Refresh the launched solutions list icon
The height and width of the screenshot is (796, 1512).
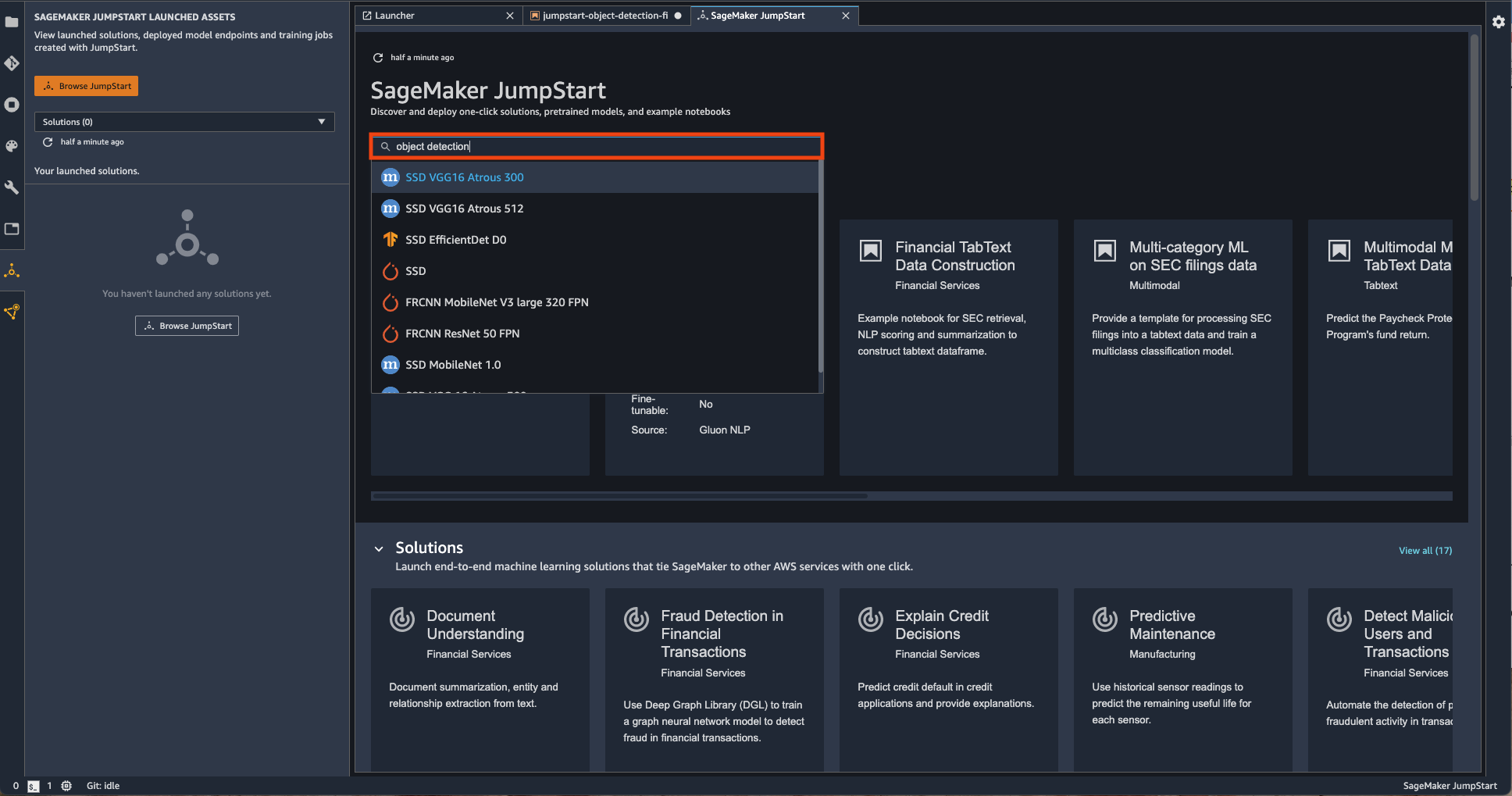48,142
